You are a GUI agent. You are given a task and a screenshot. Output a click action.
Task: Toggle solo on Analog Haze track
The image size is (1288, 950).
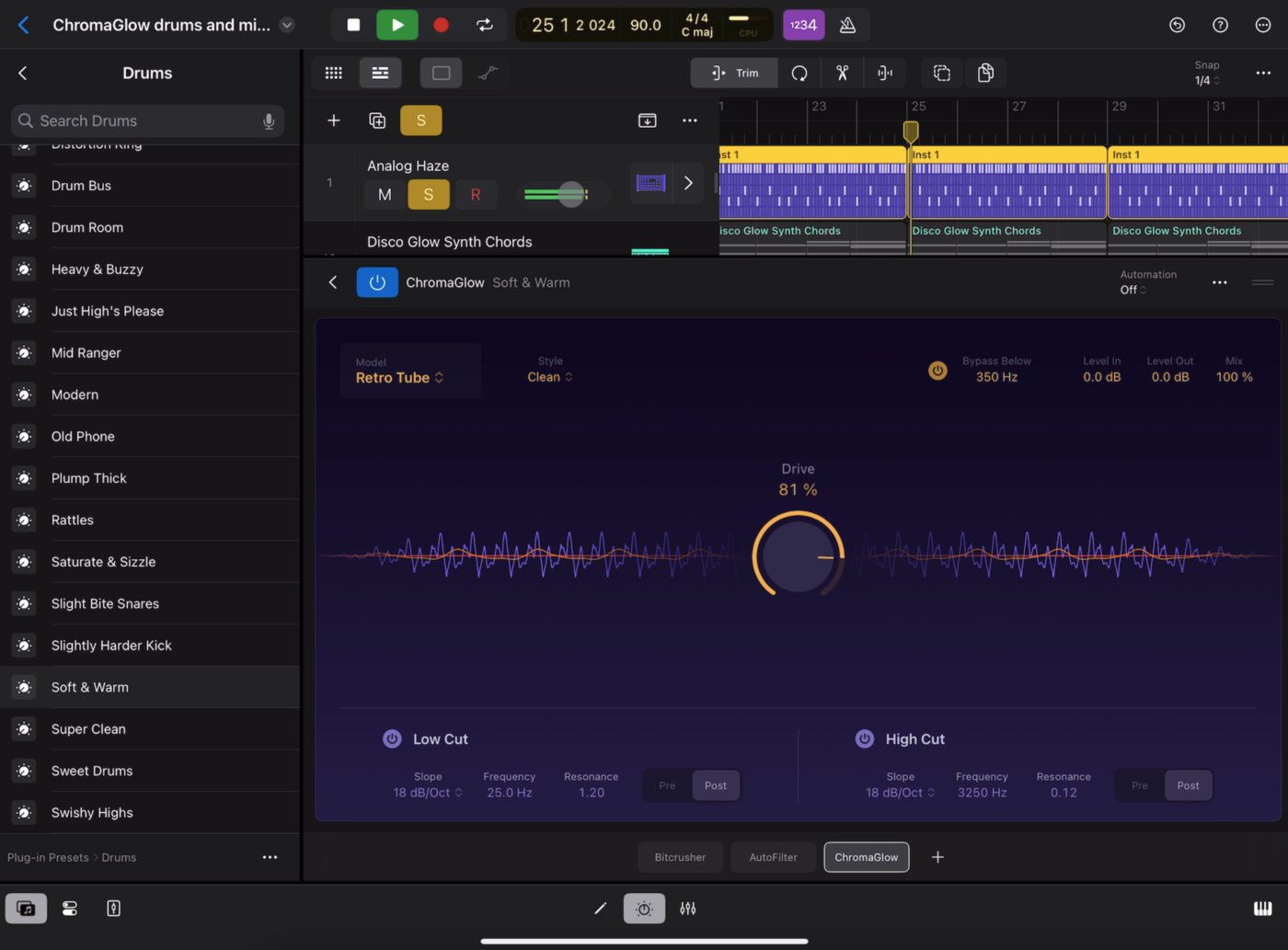coord(429,194)
